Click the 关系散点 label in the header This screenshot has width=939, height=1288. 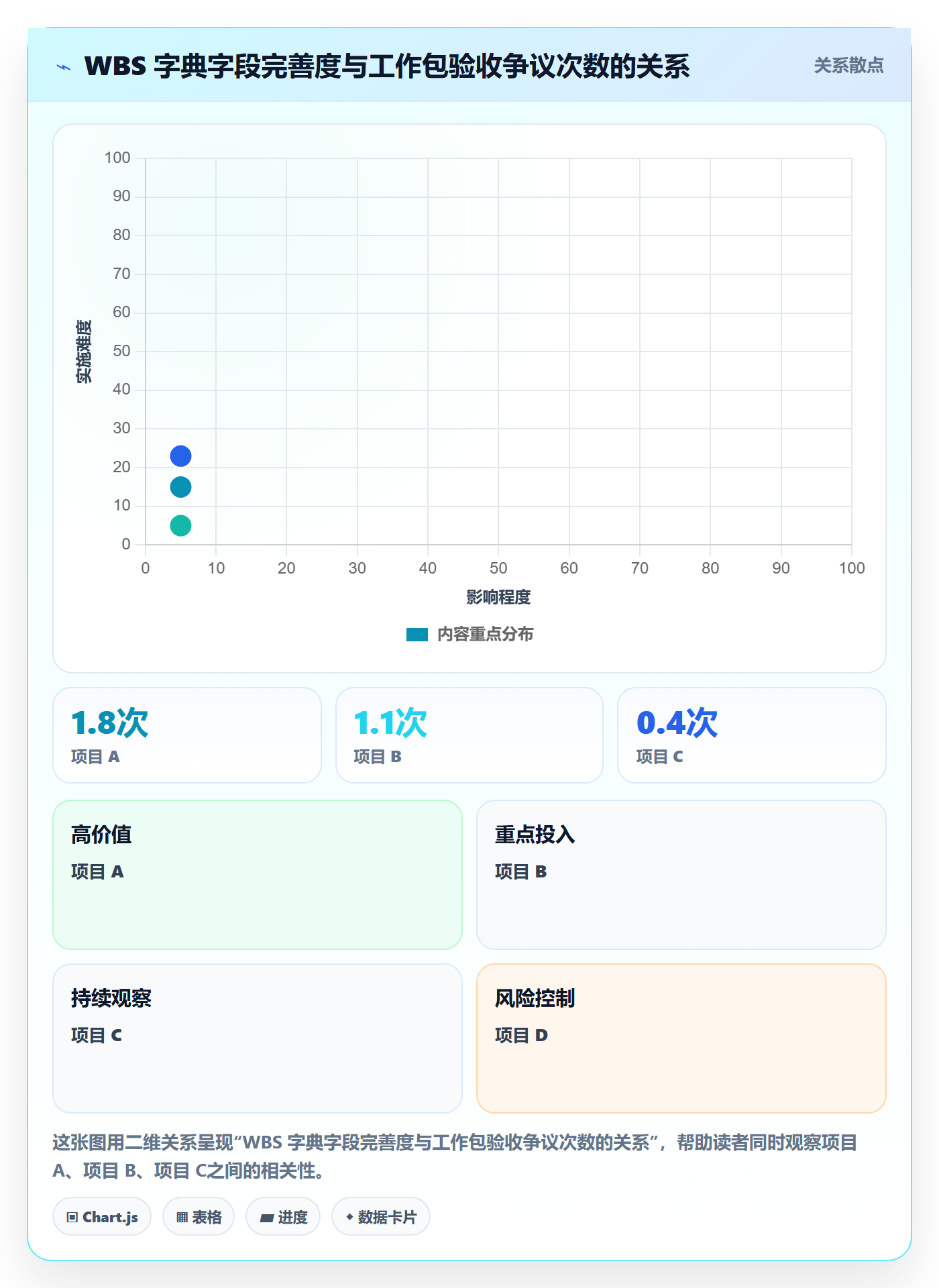click(848, 66)
